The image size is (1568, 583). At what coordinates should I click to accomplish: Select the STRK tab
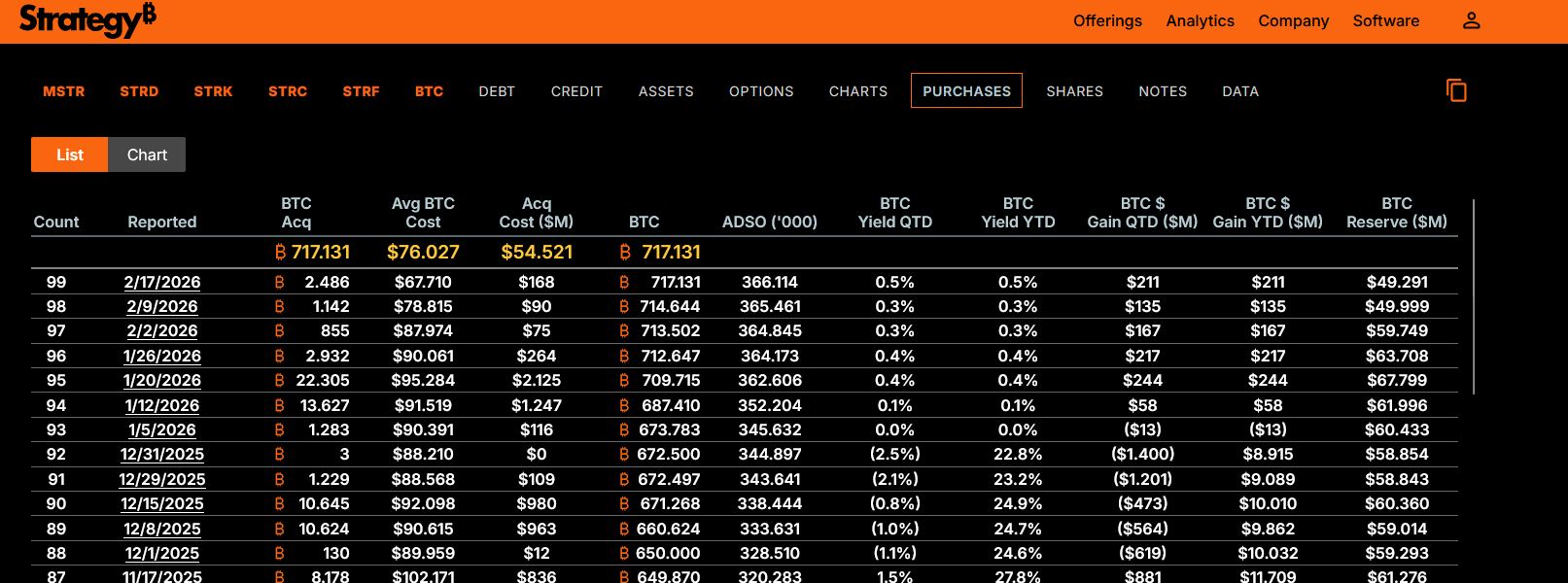click(x=213, y=91)
